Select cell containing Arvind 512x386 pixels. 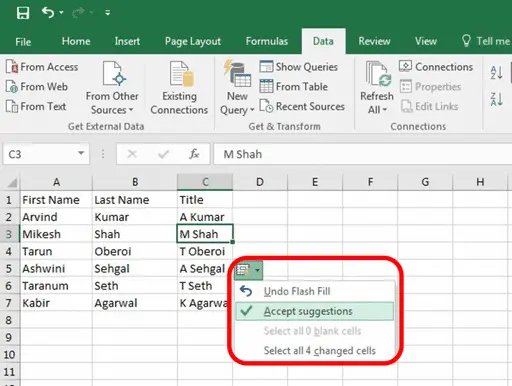pyautogui.click(x=56, y=217)
